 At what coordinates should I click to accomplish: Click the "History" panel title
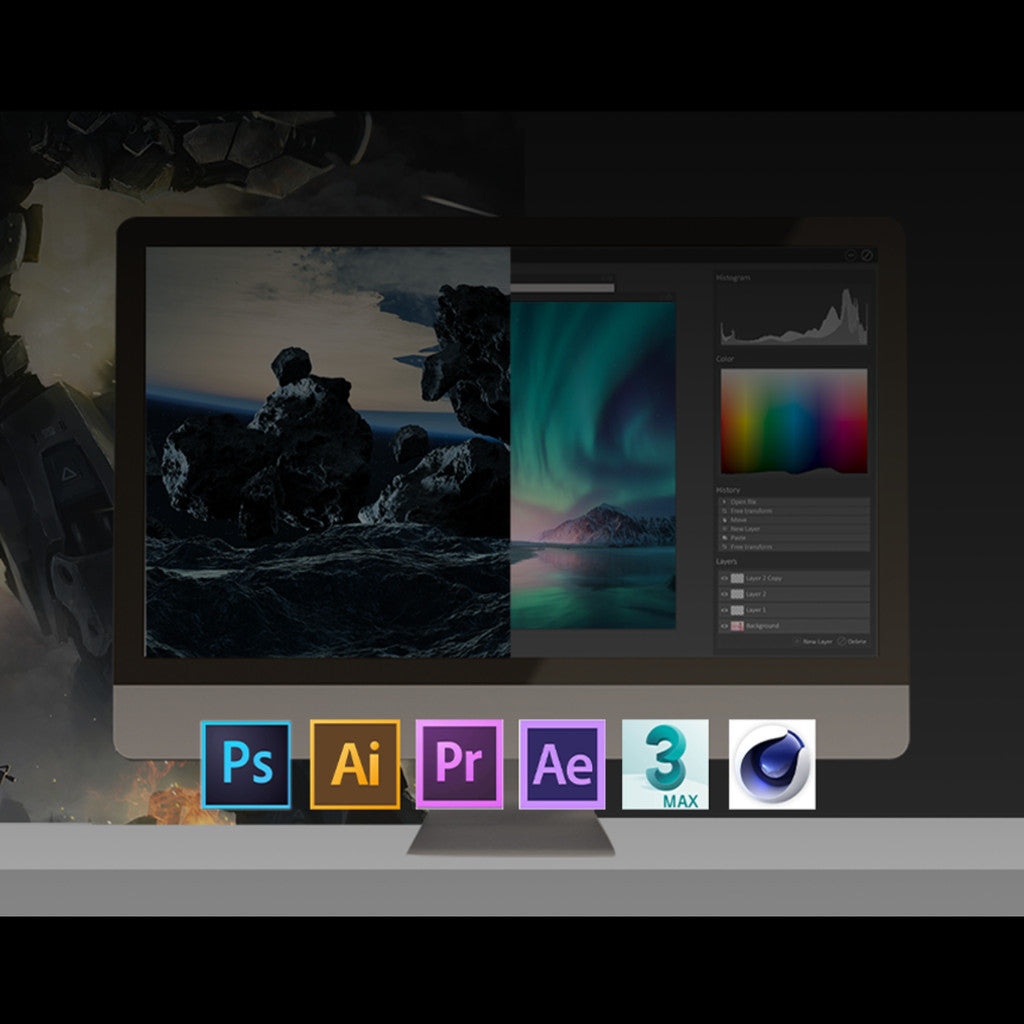(728, 490)
